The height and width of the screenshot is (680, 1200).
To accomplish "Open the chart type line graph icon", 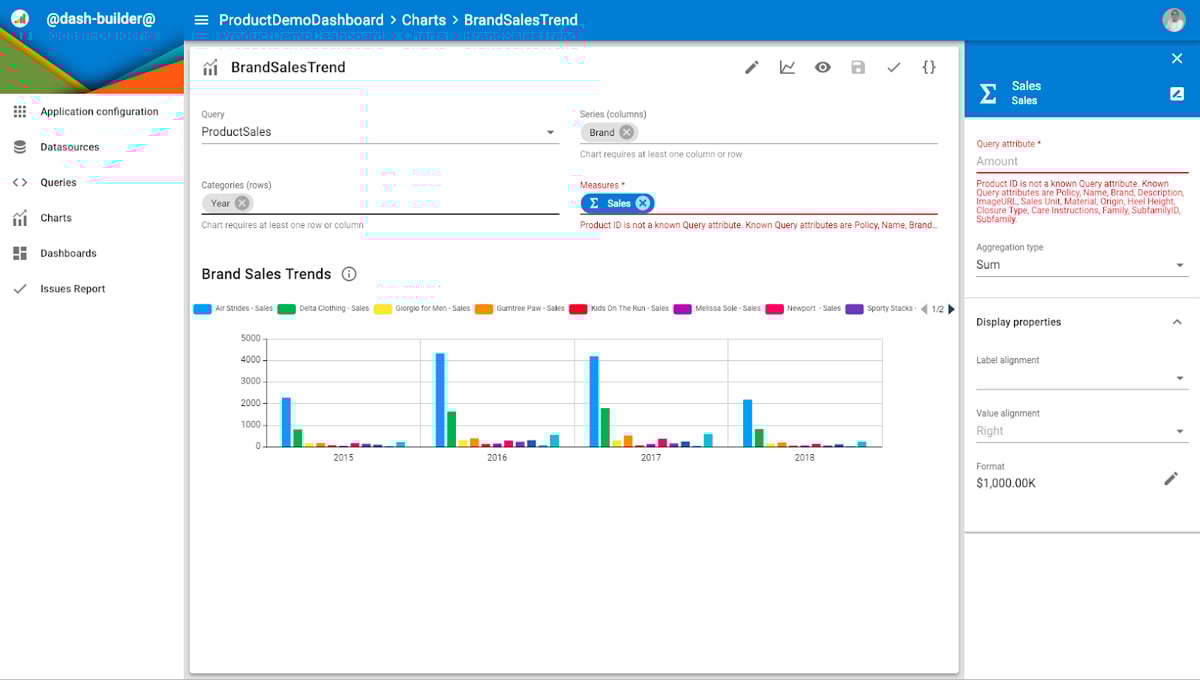I will click(787, 66).
